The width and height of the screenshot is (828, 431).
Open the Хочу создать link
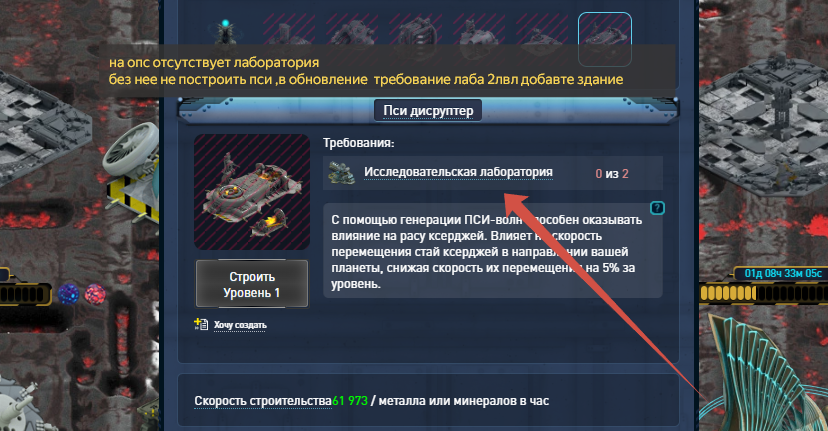(240, 325)
